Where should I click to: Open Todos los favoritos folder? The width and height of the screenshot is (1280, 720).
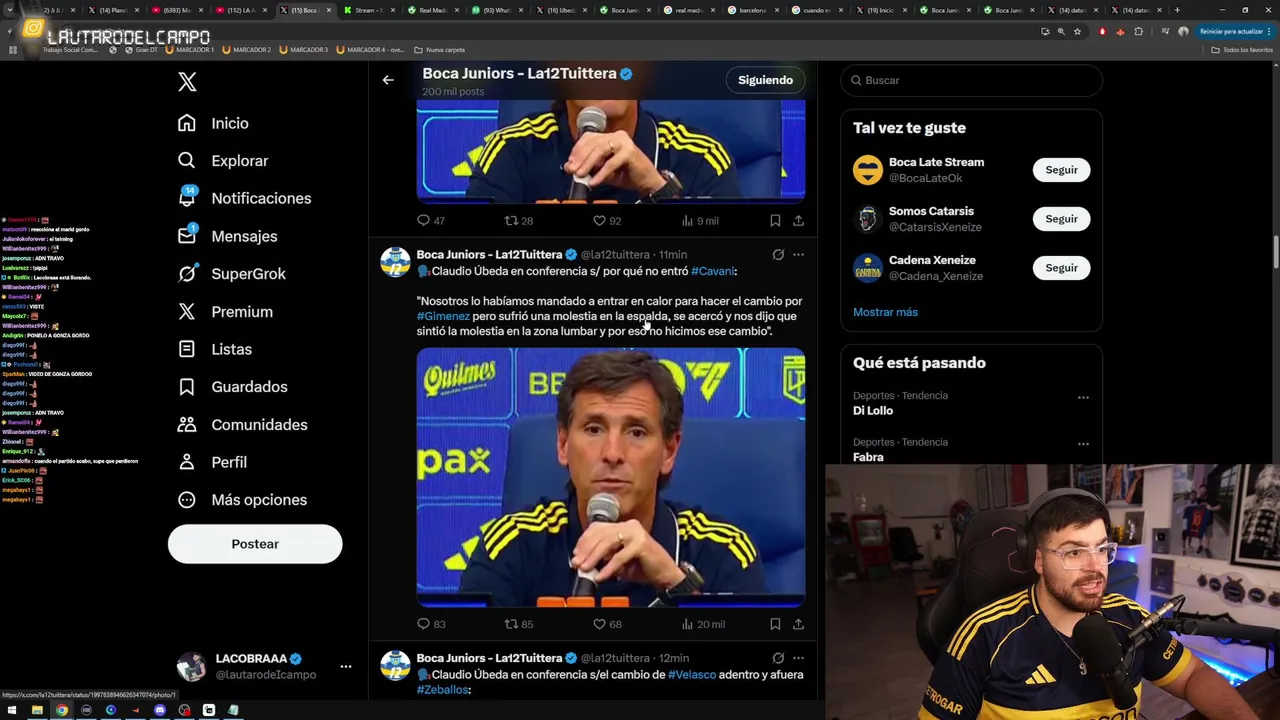click(1241, 49)
